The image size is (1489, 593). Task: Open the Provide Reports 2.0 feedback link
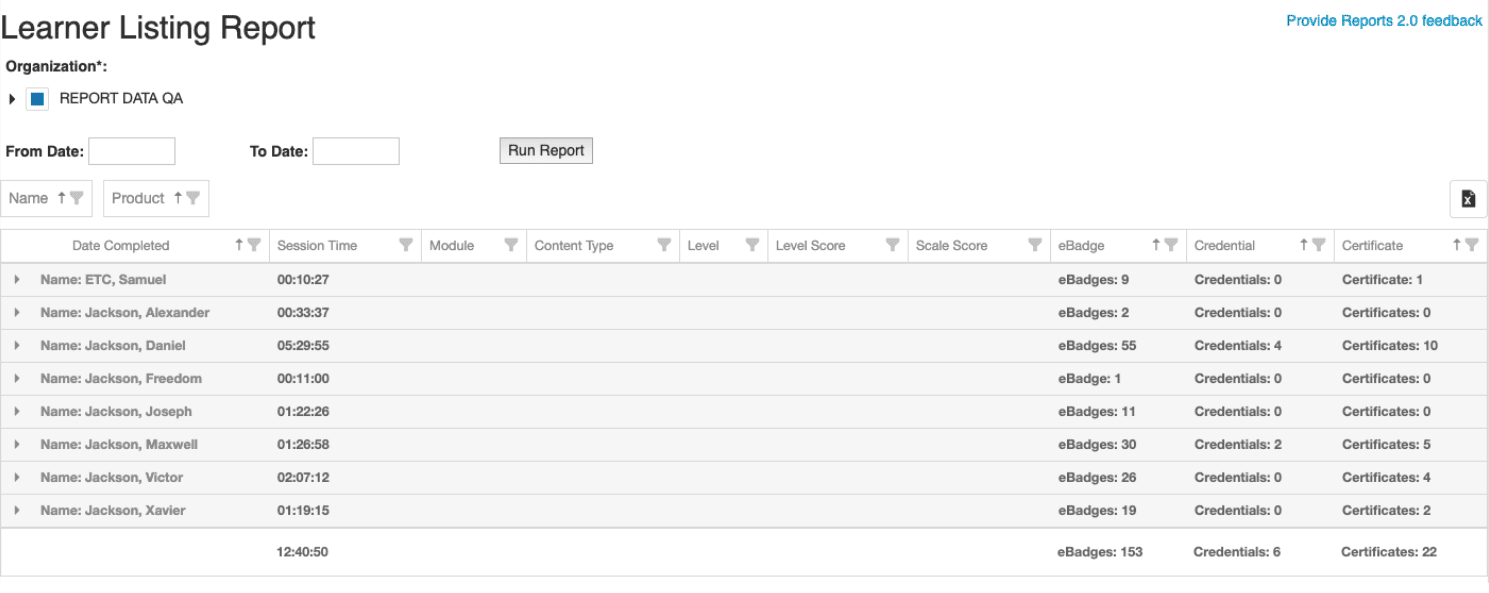[1384, 21]
